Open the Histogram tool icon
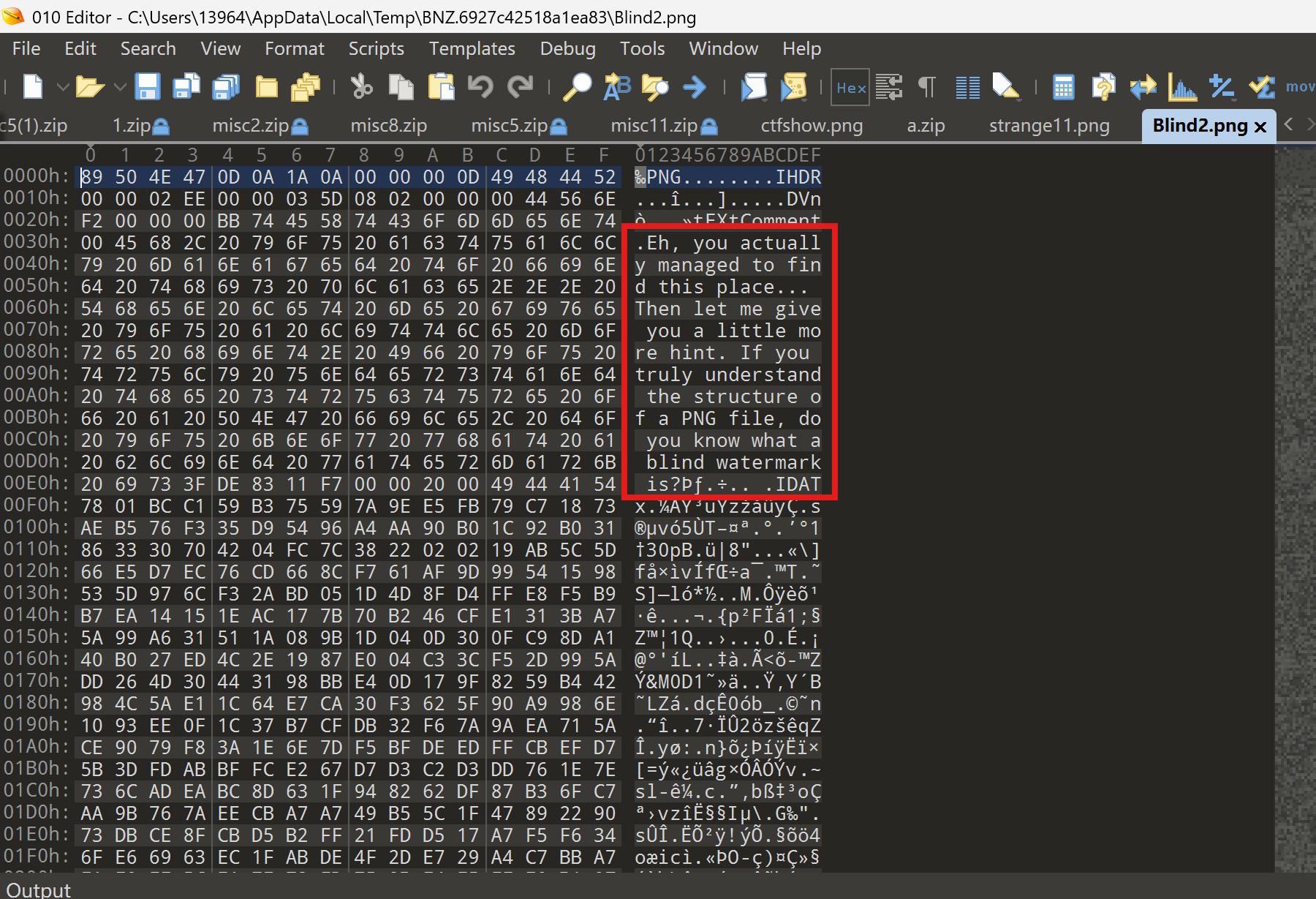Image resolution: width=1316 pixels, height=899 pixels. pos(1182,87)
